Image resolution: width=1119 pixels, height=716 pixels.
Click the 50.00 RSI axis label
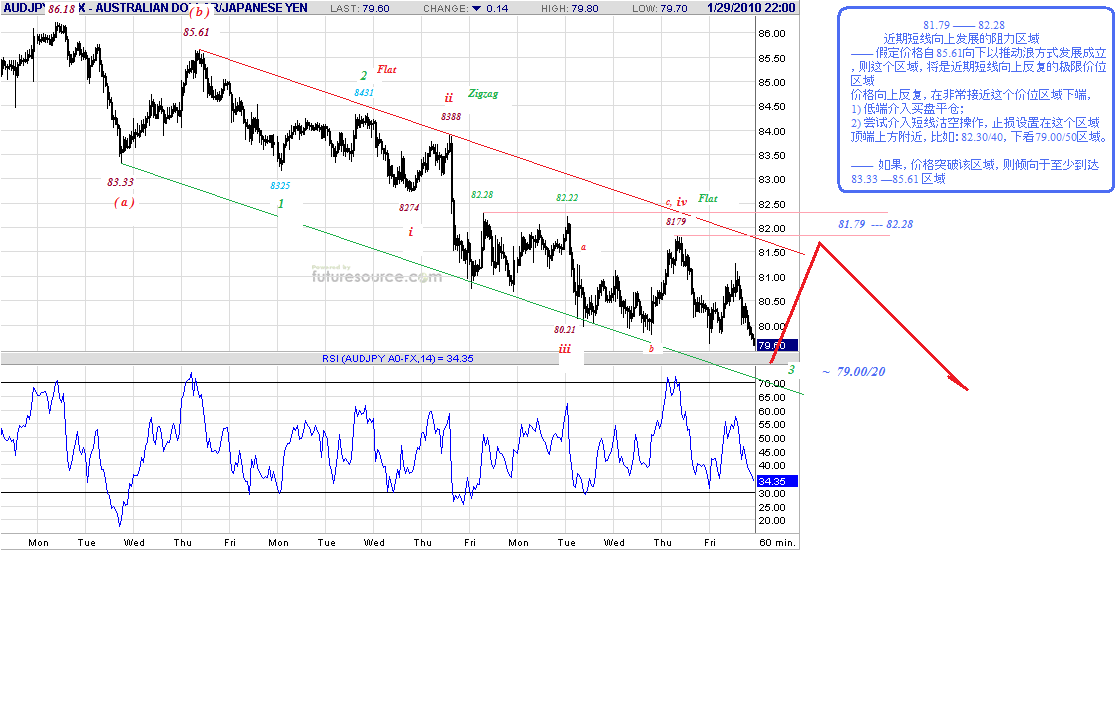click(771, 439)
